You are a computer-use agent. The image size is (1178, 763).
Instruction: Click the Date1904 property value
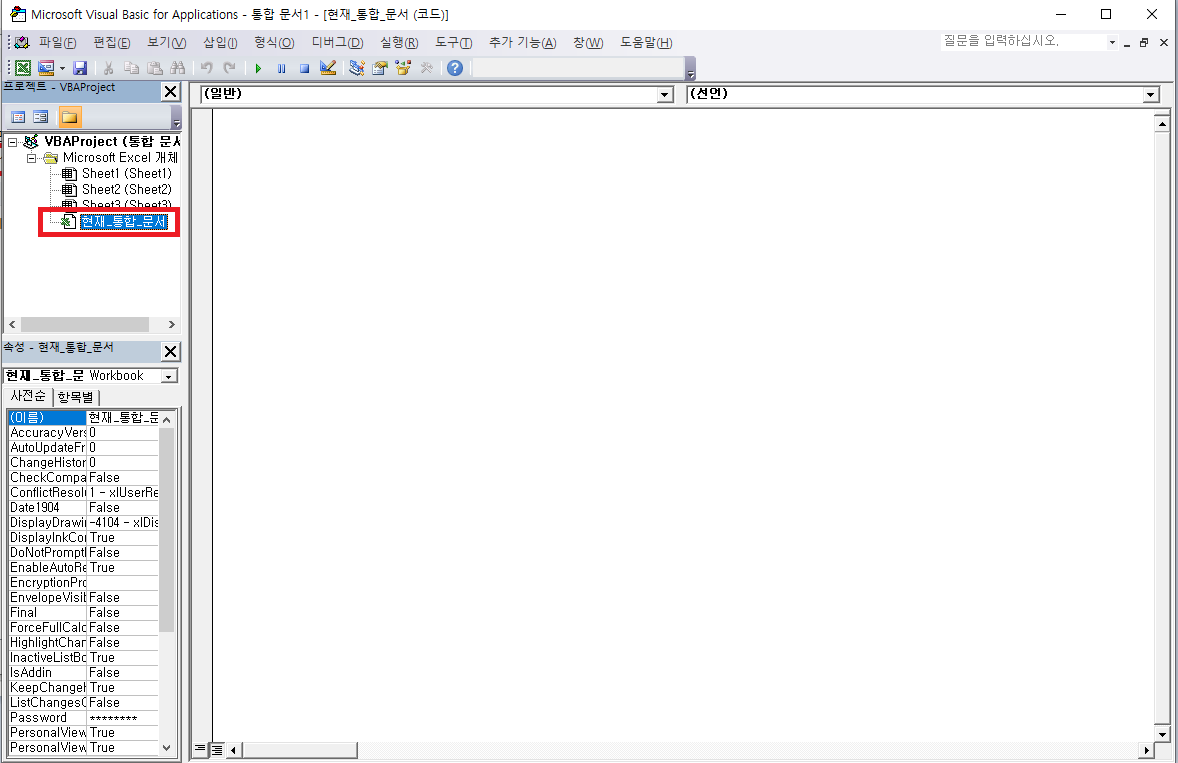click(122, 508)
